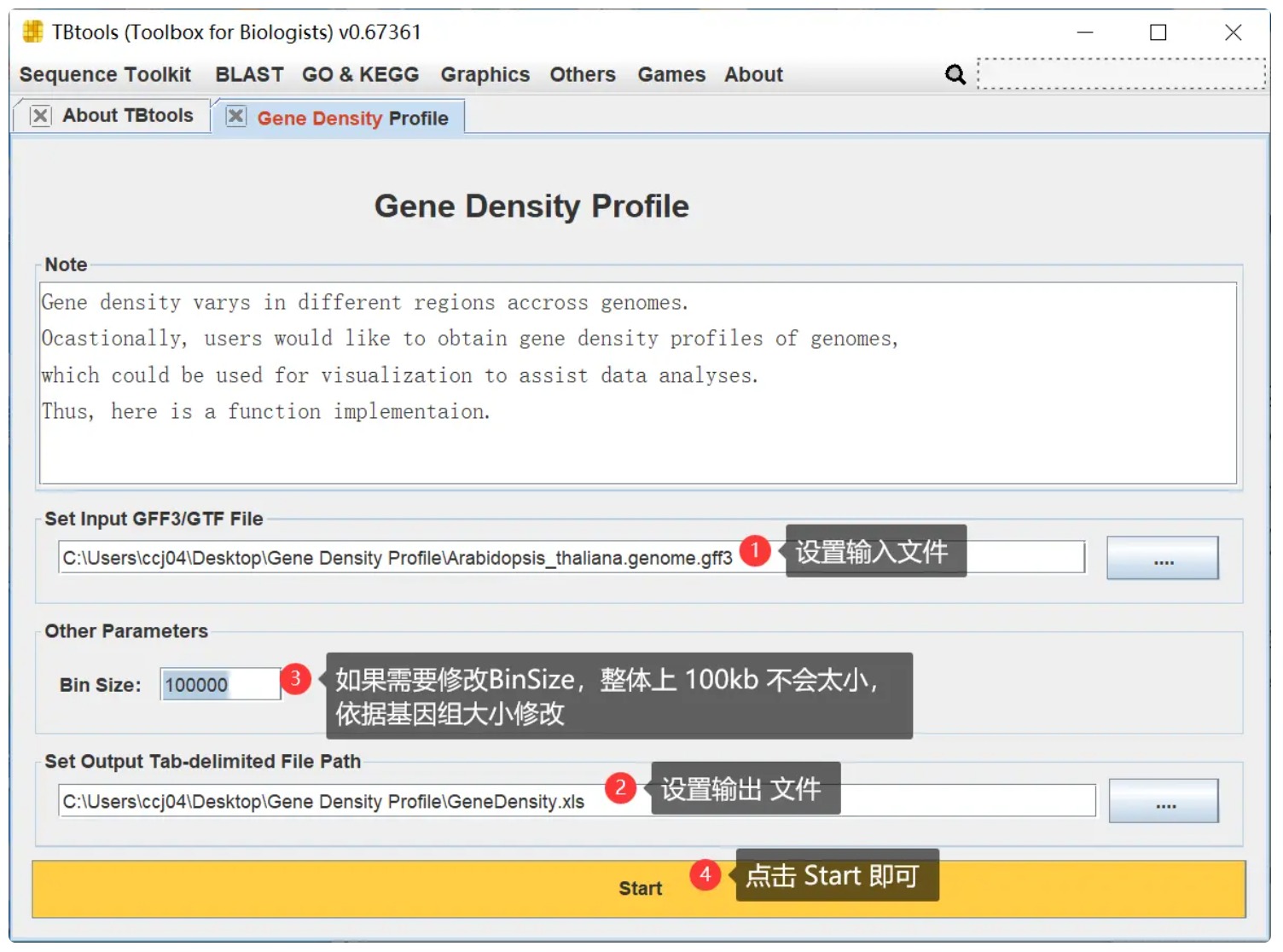Click the 'Gene Density Profile' heading

[x=531, y=206]
